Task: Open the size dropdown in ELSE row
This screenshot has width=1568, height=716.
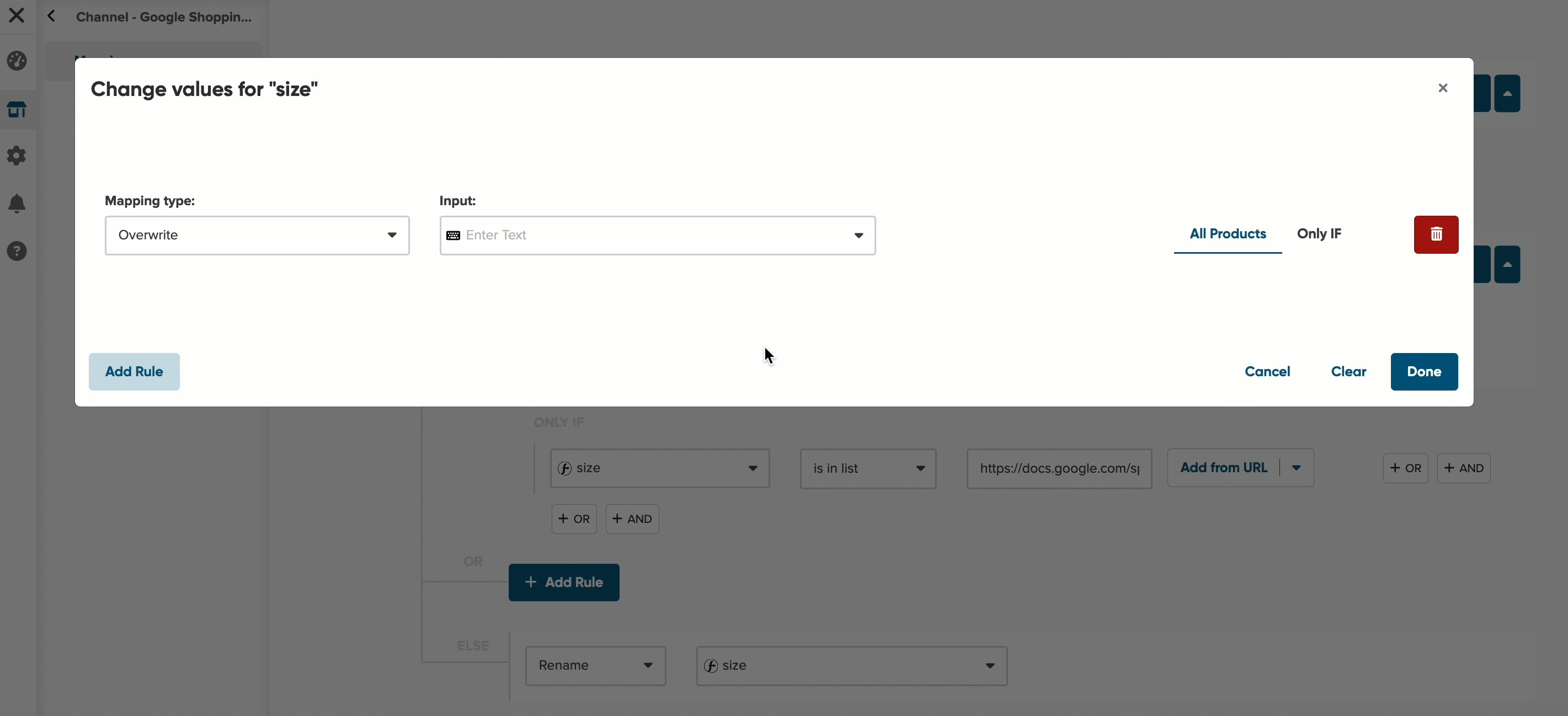Action: (x=851, y=666)
